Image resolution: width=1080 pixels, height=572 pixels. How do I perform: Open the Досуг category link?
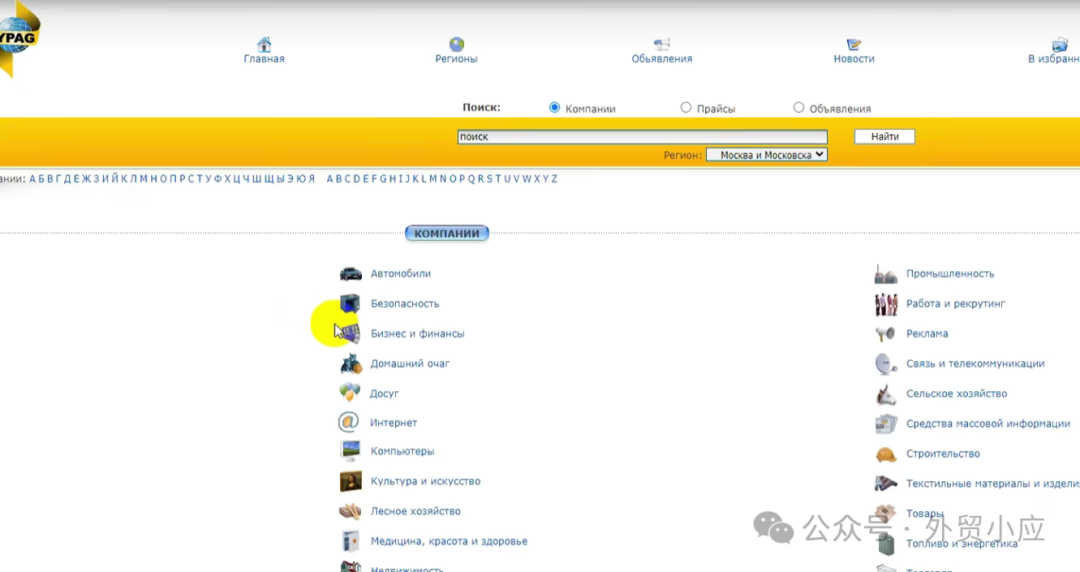click(384, 394)
